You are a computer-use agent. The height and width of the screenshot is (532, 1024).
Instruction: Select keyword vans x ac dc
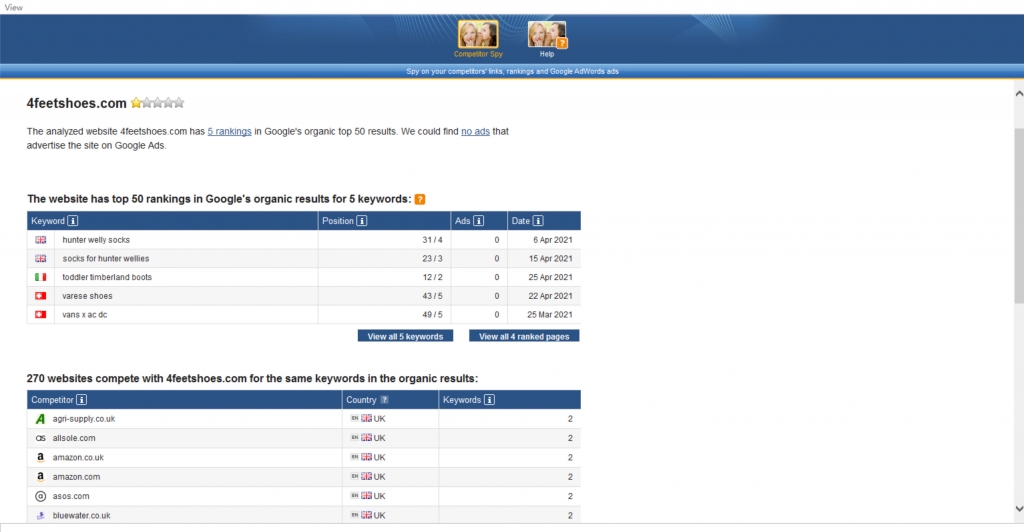coord(85,315)
